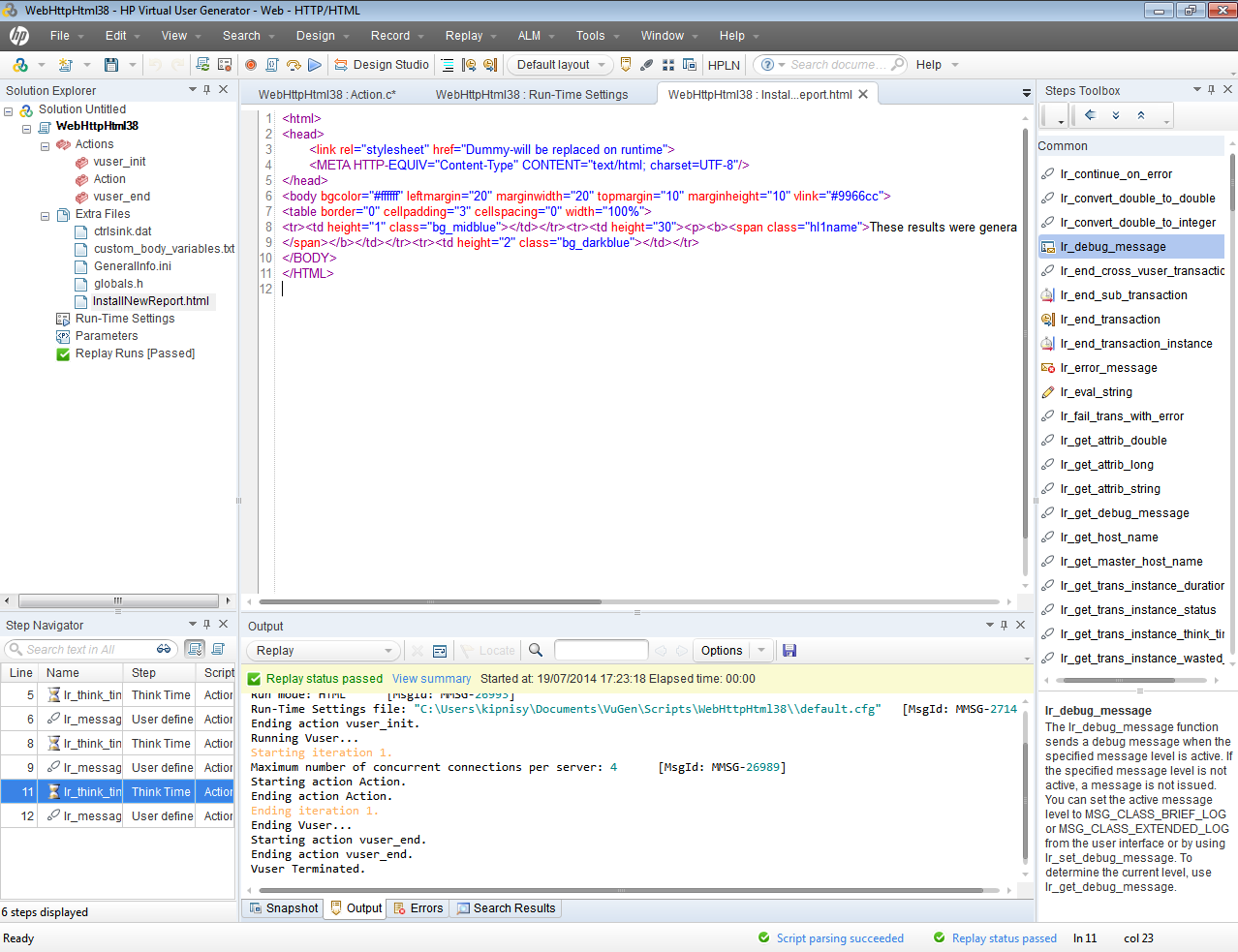Click the Recording Options toolbar icon
Viewport: 1238px width, 952px height.
[x=225, y=65]
